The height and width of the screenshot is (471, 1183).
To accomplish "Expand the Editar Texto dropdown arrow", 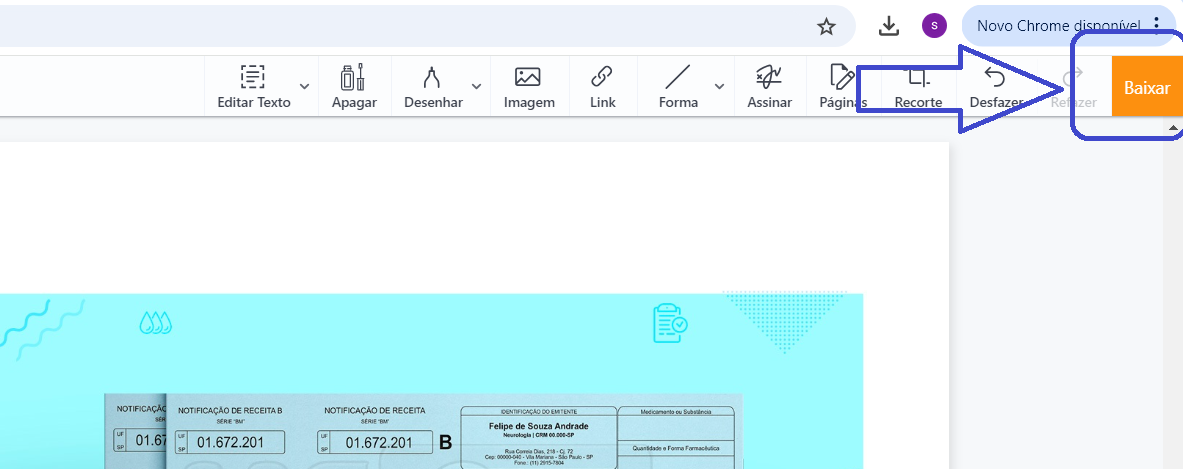I will [x=305, y=87].
